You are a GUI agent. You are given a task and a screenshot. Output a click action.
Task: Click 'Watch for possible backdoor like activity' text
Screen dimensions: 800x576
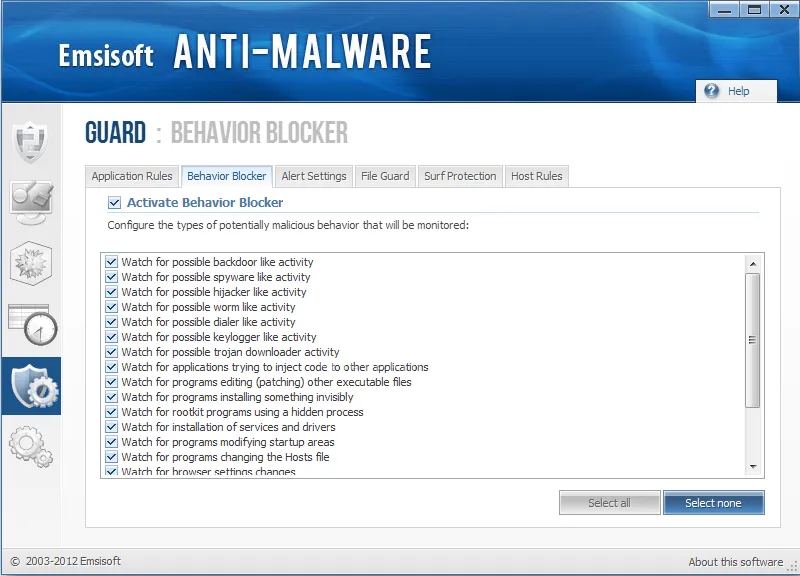217,262
